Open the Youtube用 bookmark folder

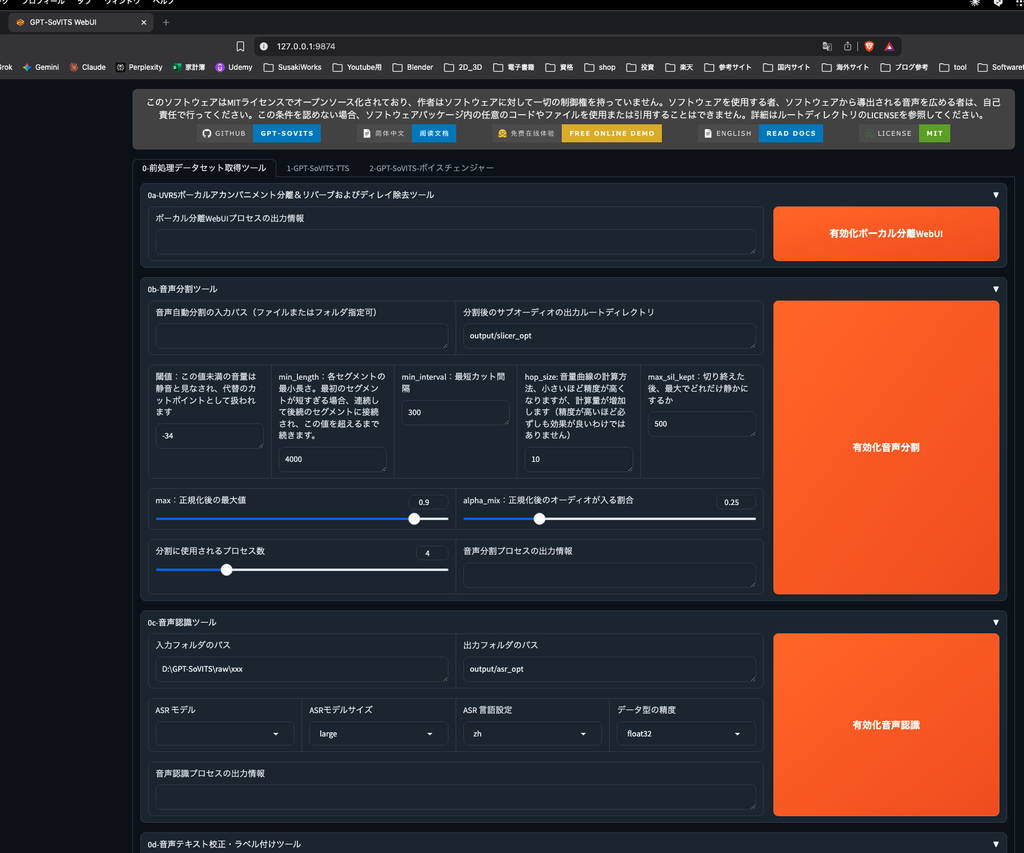tap(357, 67)
